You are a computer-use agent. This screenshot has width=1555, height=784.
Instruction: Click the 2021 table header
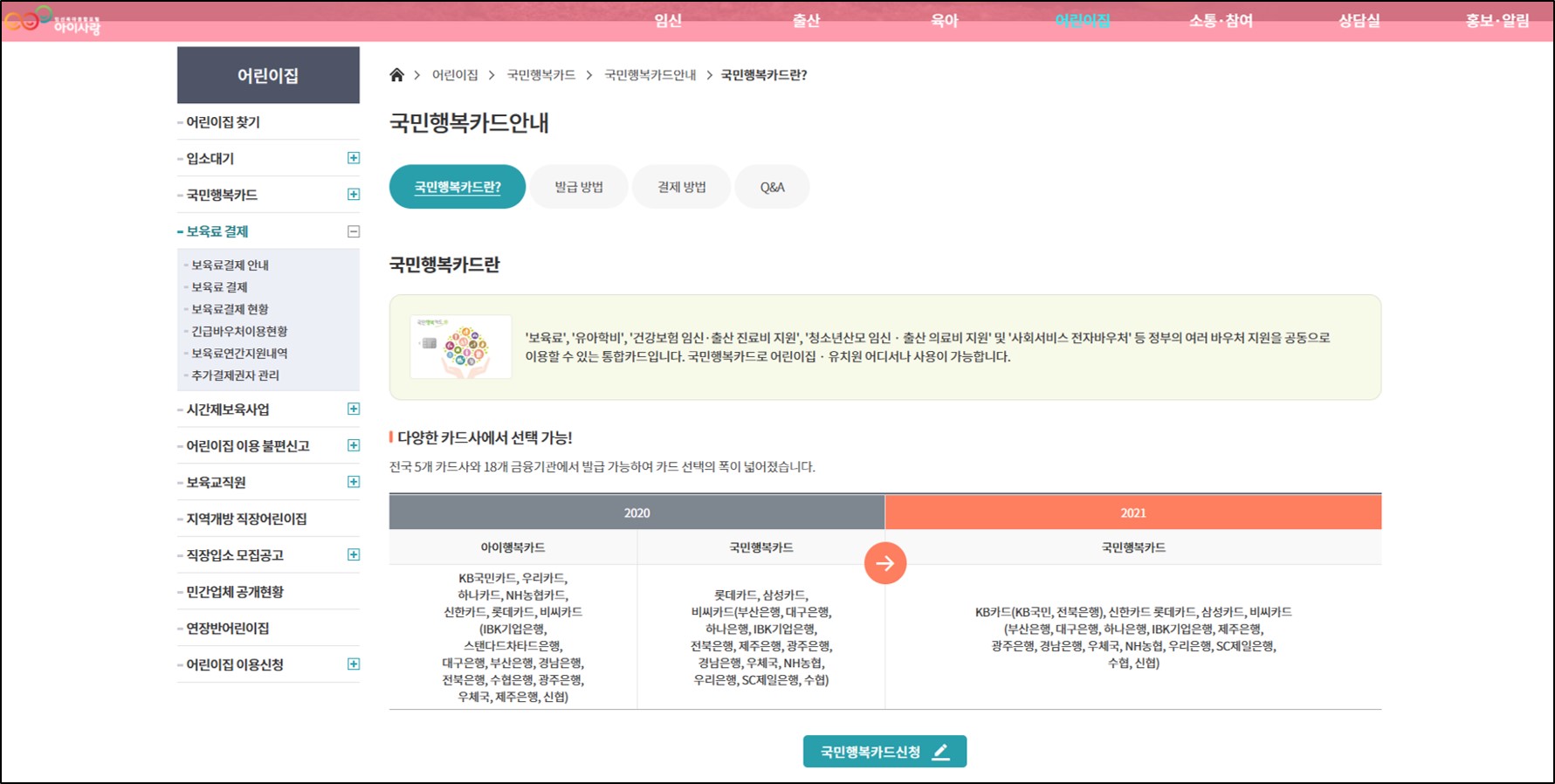pyautogui.click(x=1133, y=512)
